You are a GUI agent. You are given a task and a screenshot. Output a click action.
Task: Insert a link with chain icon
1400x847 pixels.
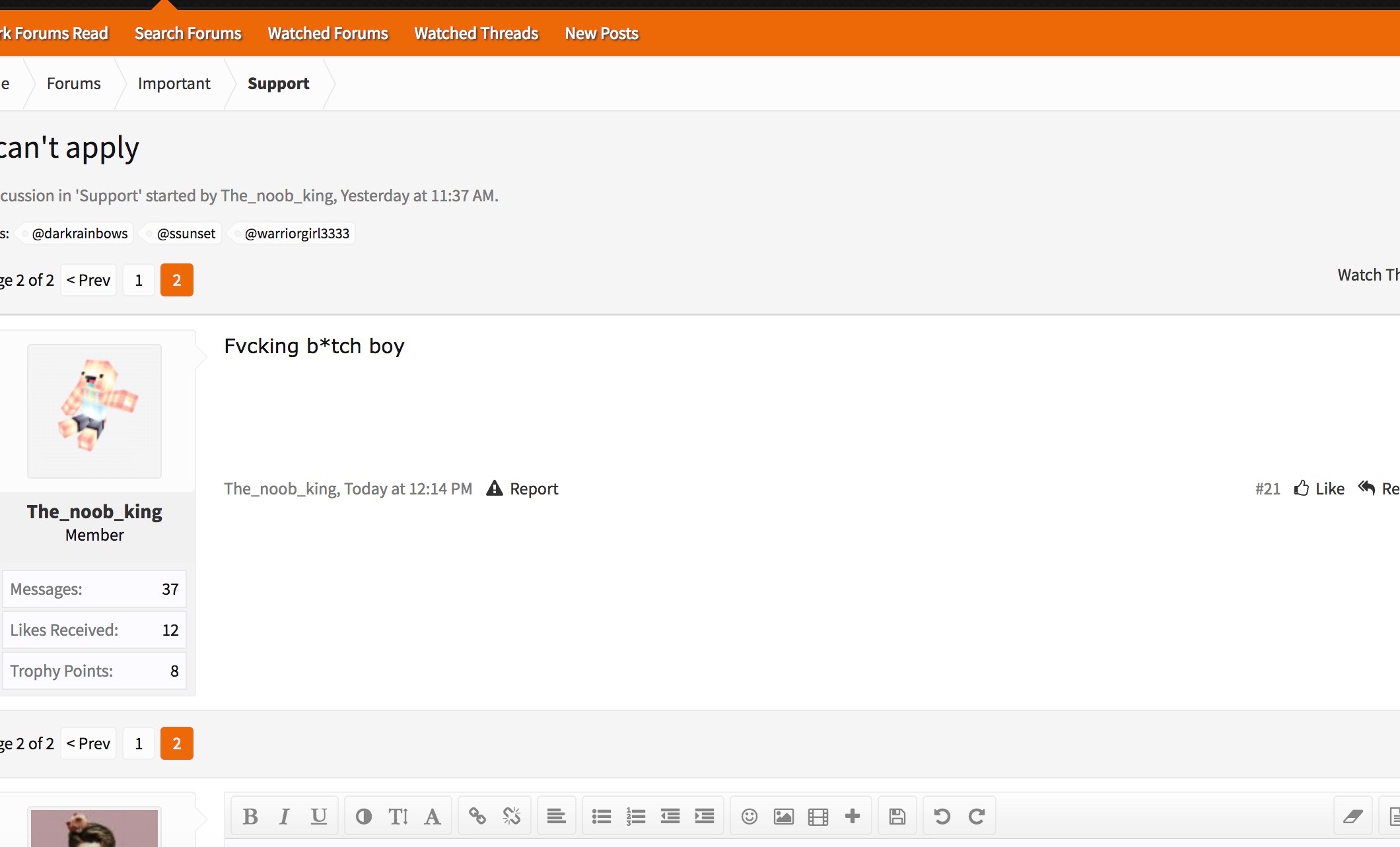477,817
